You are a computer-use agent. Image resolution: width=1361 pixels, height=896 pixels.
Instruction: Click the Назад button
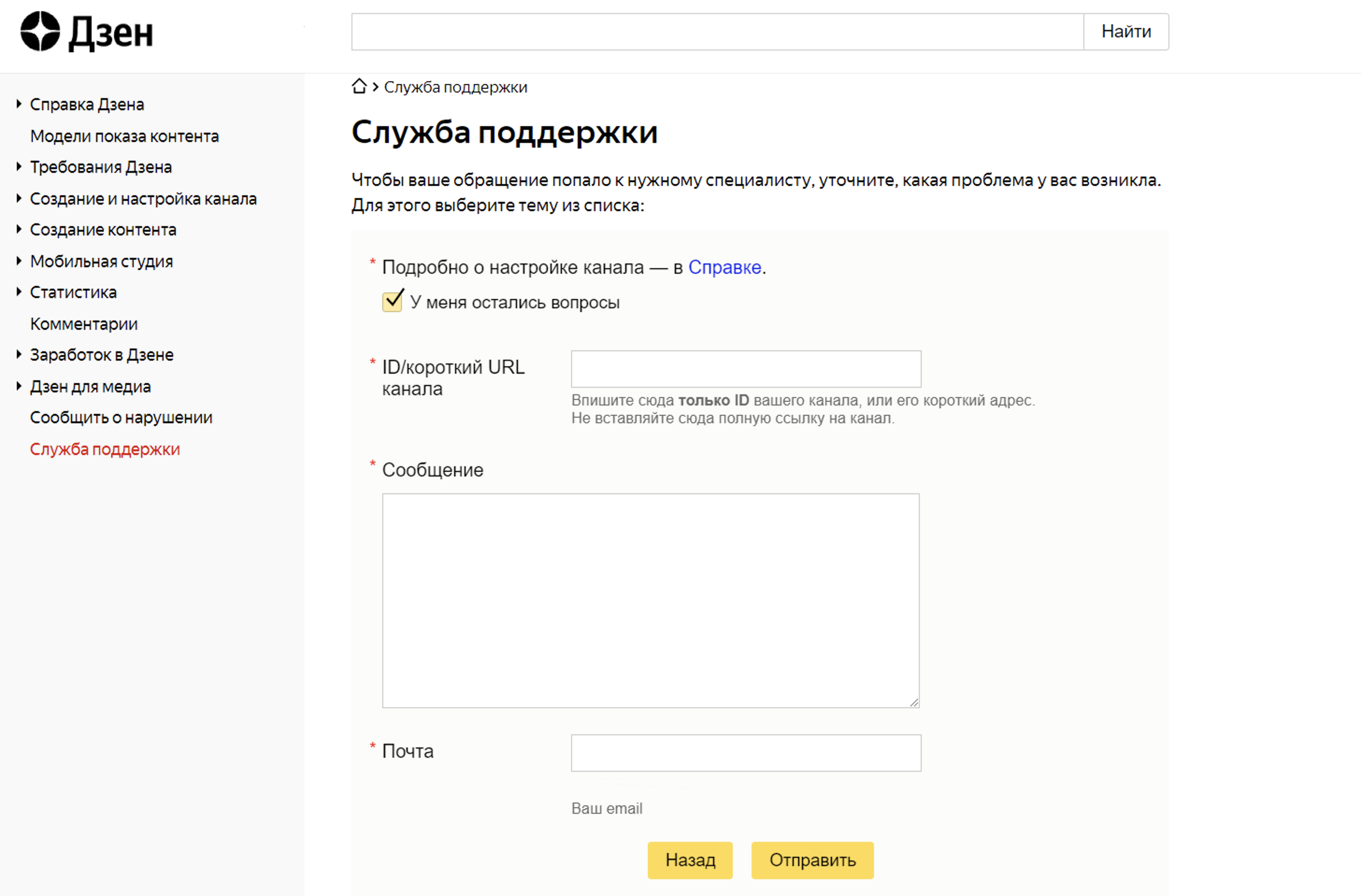coord(690,860)
